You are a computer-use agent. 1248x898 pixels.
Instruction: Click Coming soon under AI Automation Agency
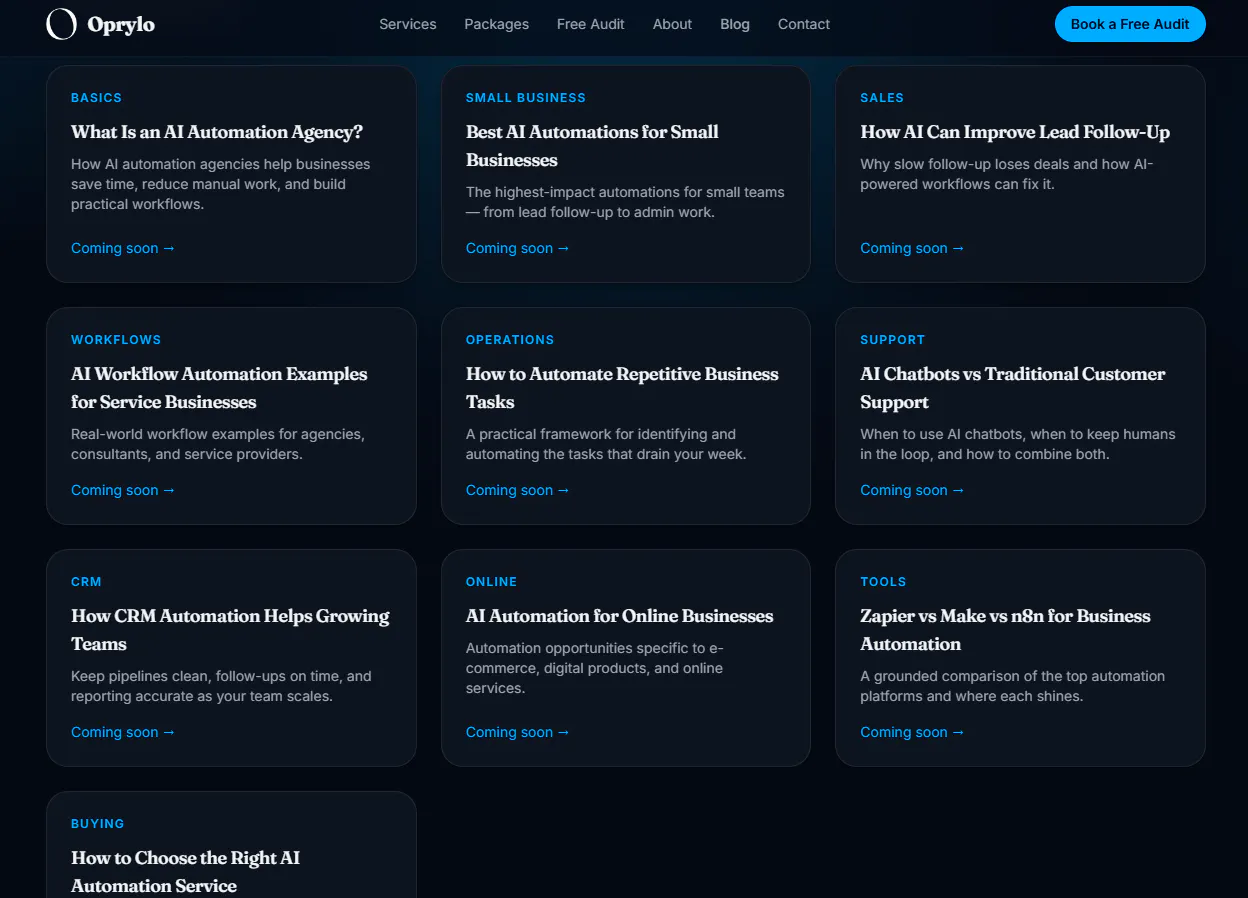(123, 248)
